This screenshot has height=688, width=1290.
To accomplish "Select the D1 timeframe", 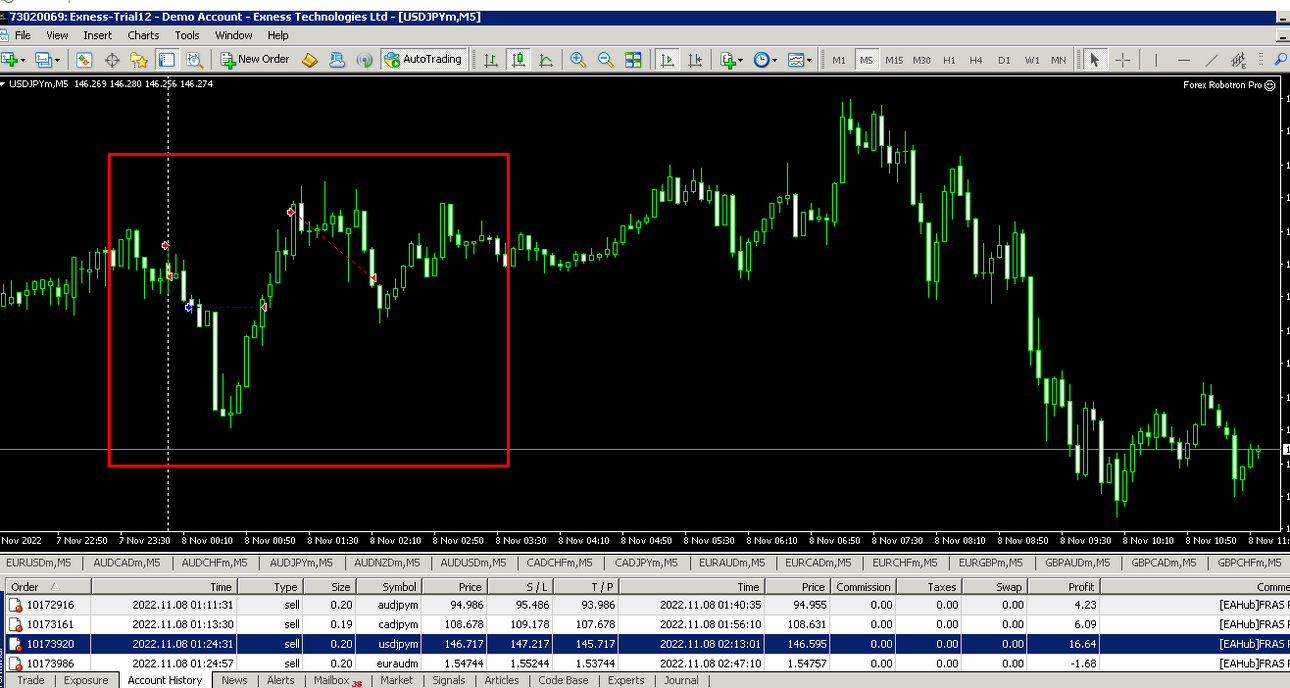I will pos(1004,60).
